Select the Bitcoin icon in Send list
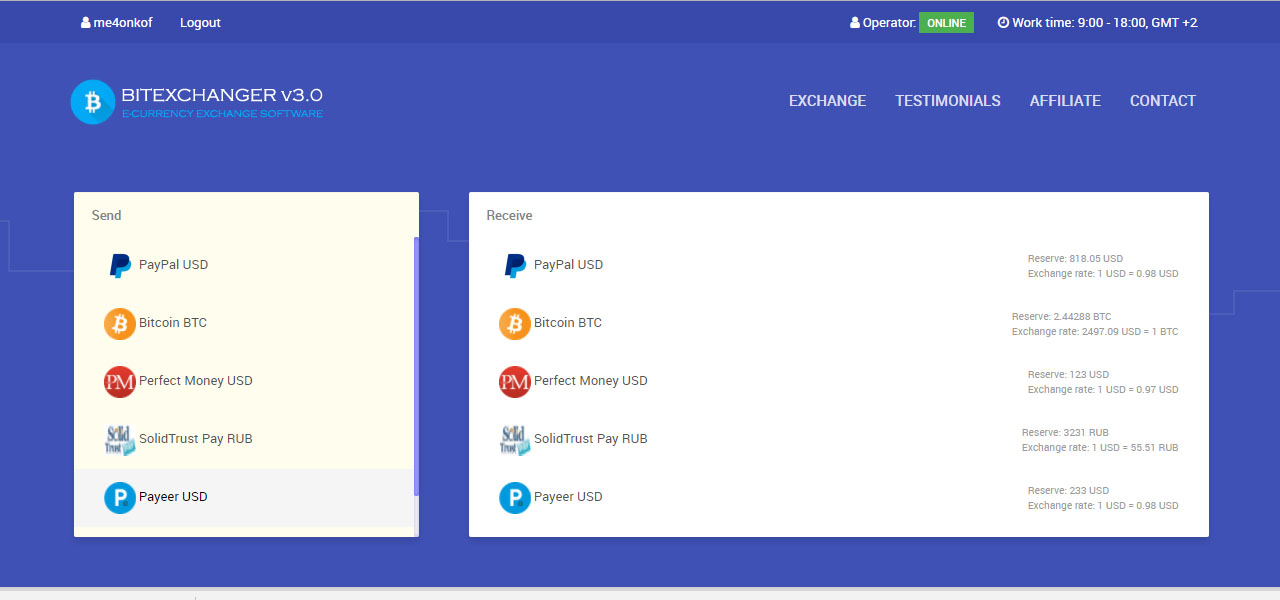Image resolution: width=1280 pixels, height=600 pixels. [120, 323]
